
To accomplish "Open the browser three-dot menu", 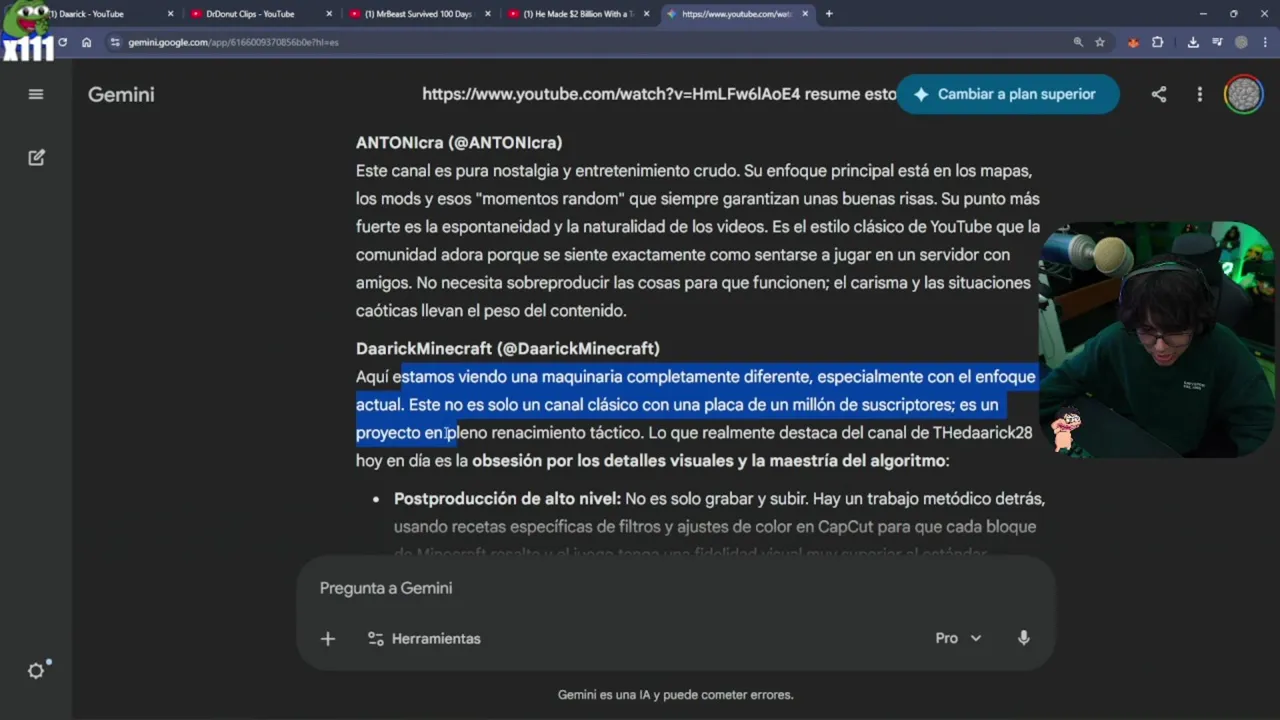I will tap(1263, 42).
